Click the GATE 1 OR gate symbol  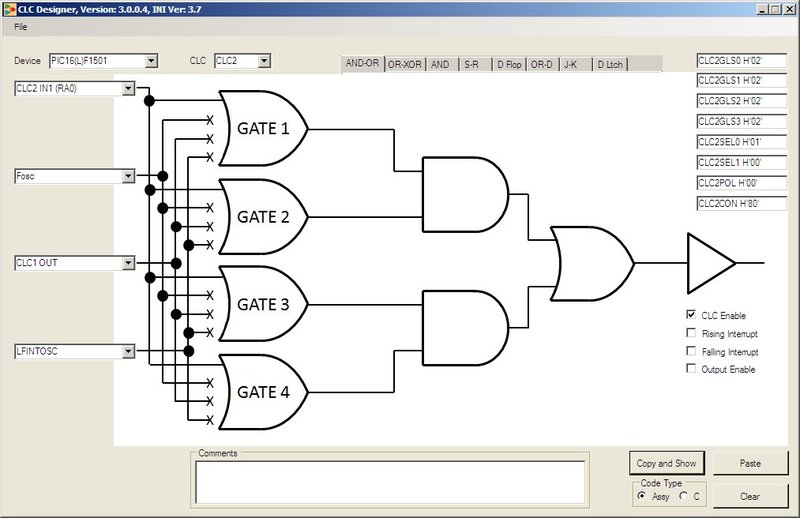click(263, 129)
